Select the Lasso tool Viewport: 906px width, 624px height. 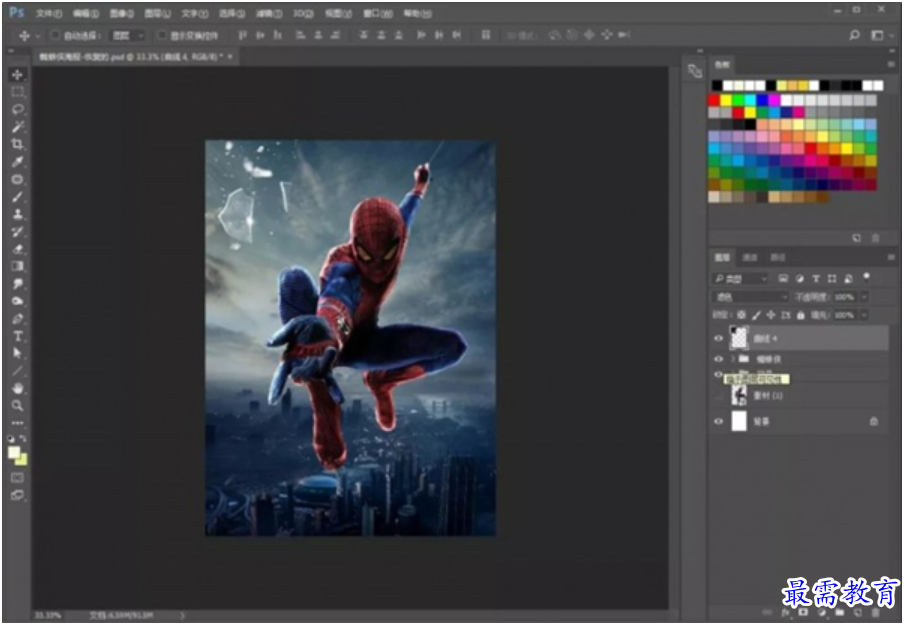pyautogui.click(x=17, y=109)
